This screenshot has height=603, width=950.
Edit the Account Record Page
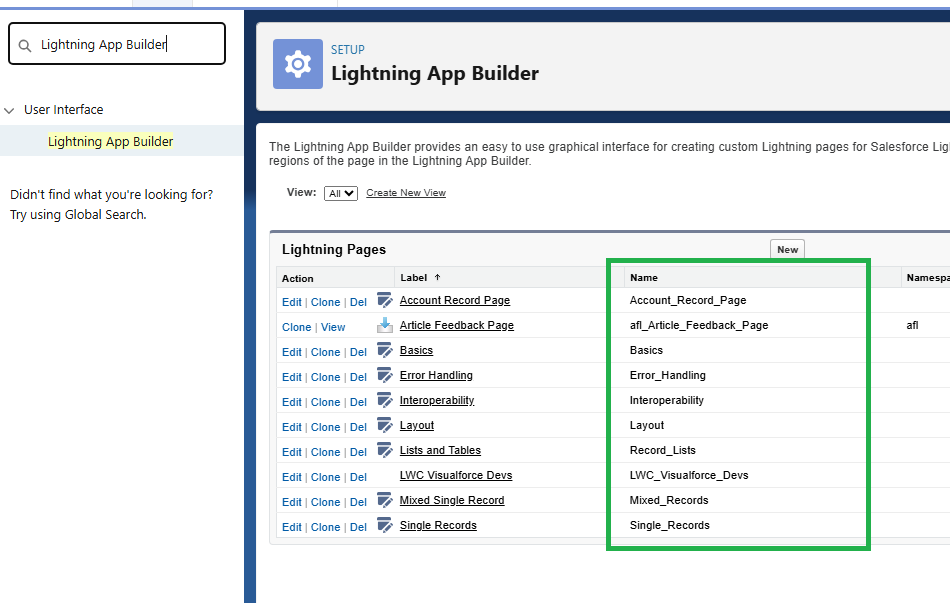291,302
